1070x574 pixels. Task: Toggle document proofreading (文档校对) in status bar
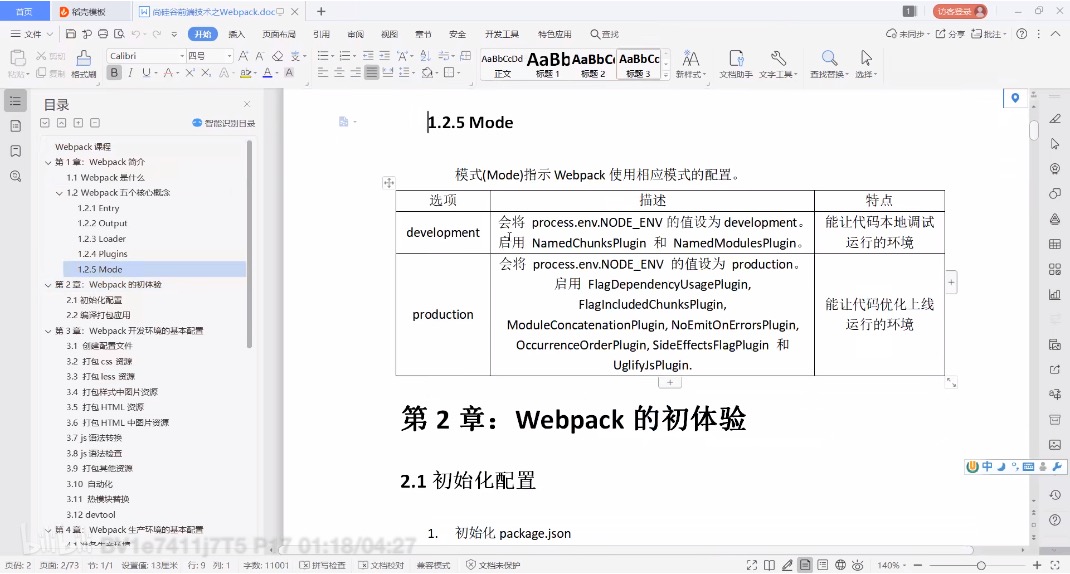point(381,565)
